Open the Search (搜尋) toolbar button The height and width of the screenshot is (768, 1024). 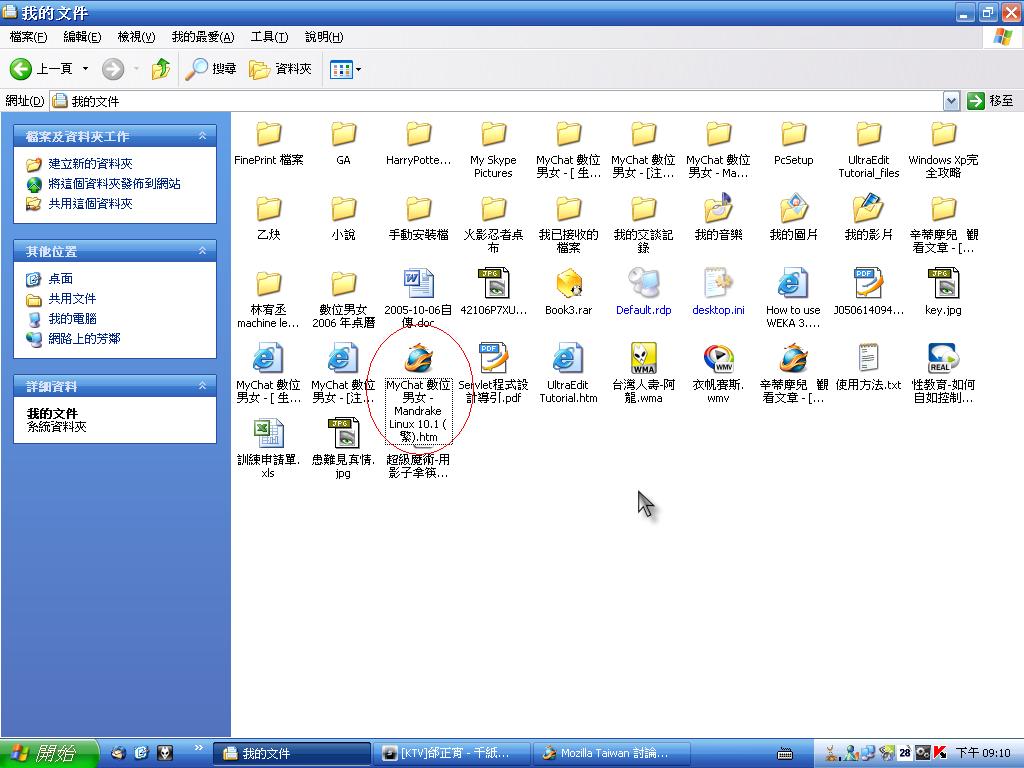point(211,69)
